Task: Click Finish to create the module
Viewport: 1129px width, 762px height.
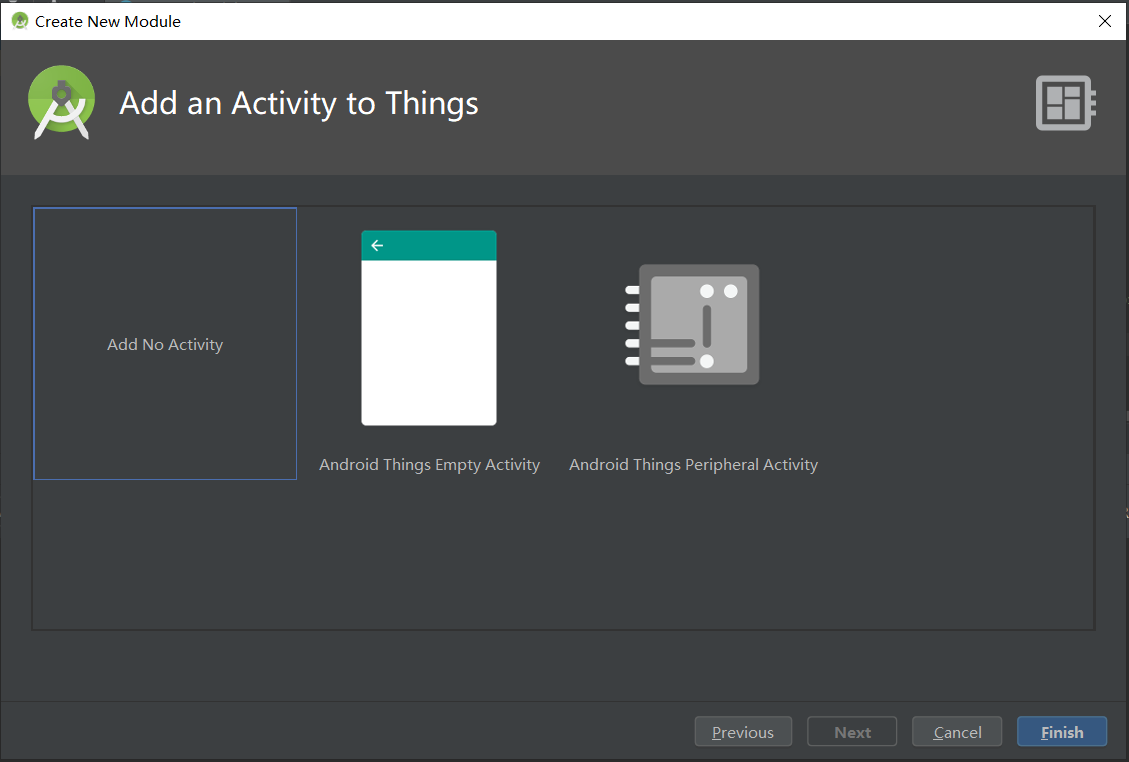Action: (x=1062, y=732)
